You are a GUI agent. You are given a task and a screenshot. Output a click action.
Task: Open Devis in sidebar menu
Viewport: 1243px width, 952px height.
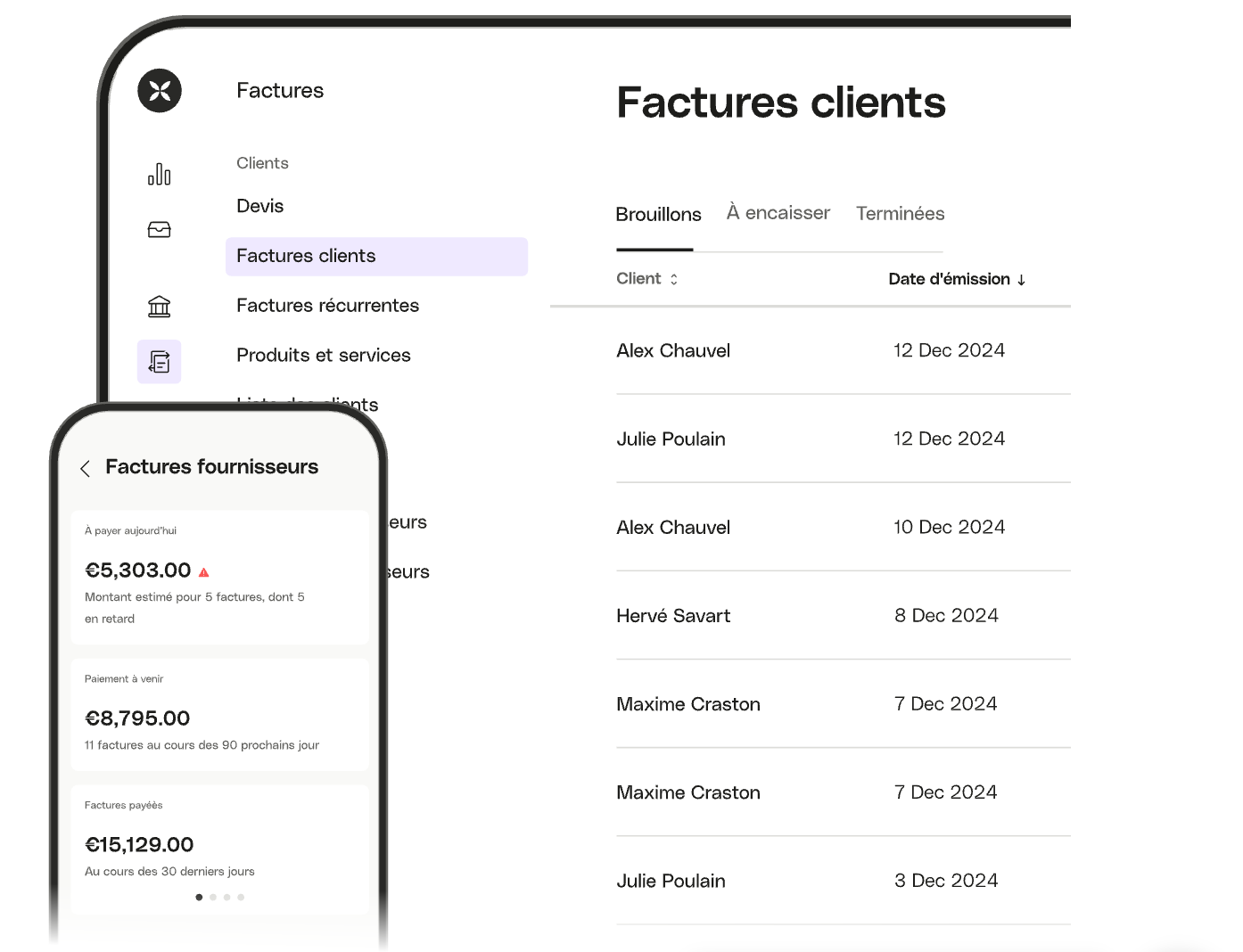[x=260, y=206]
